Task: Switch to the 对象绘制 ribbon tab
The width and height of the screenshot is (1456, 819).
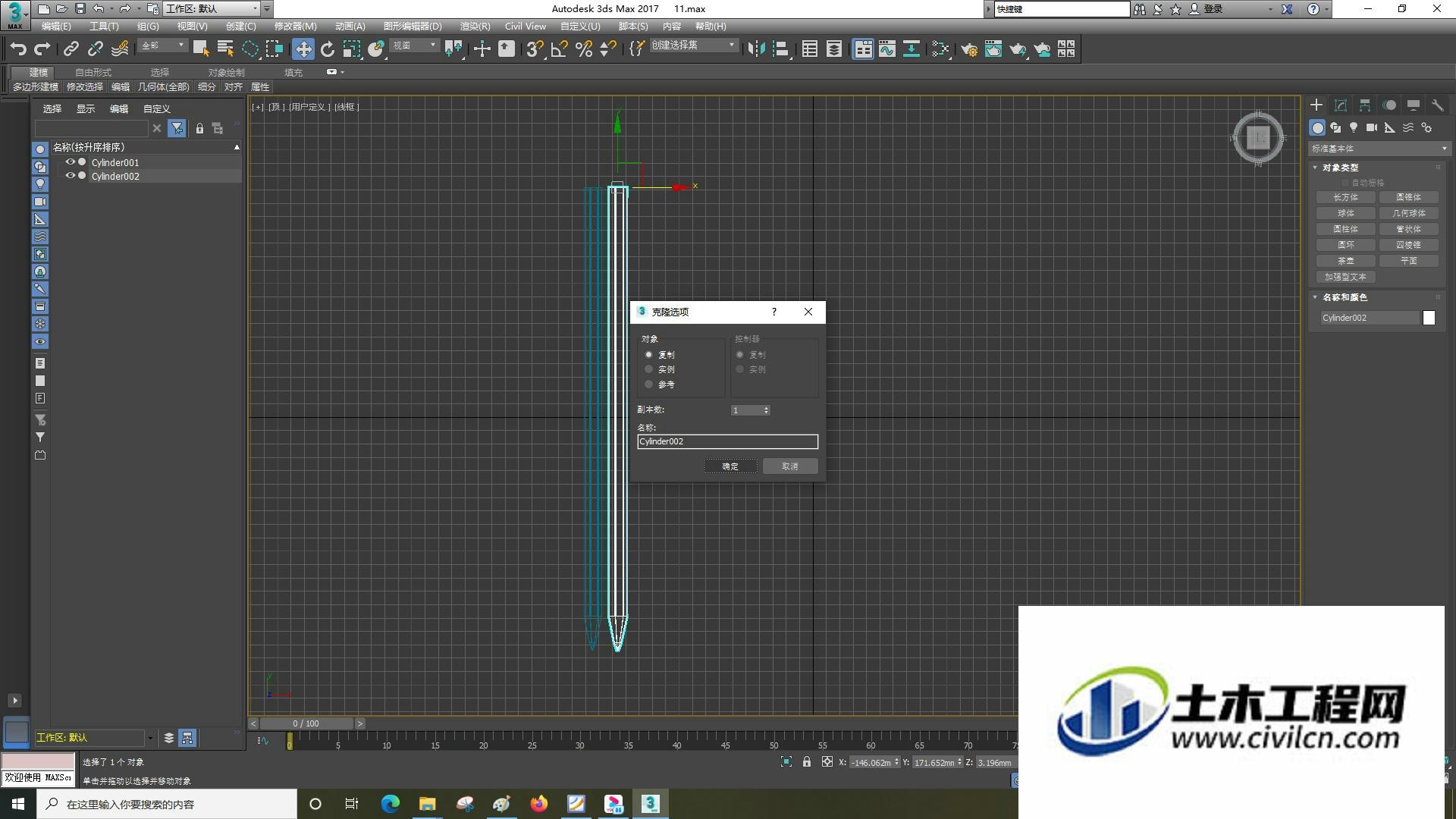Action: point(227,73)
